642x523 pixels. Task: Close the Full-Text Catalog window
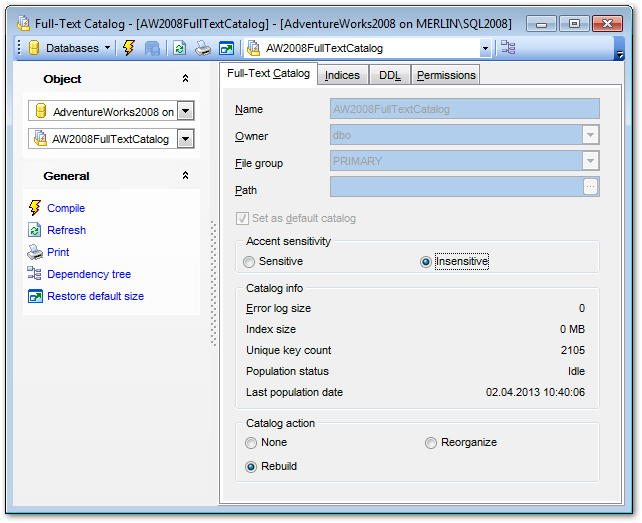point(607,24)
